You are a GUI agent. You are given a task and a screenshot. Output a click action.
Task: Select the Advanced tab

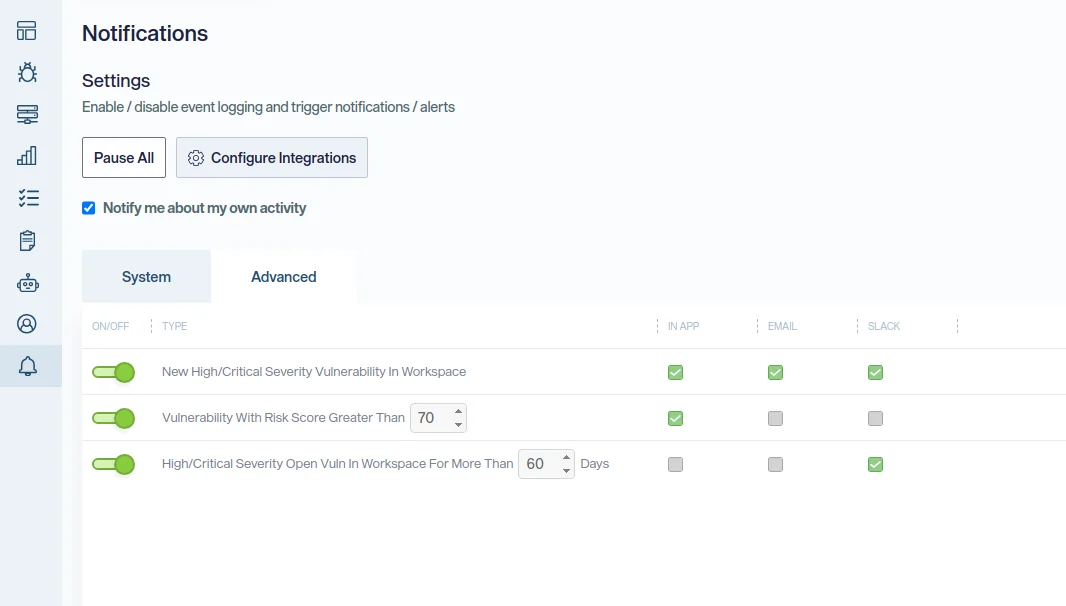(x=283, y=277)
